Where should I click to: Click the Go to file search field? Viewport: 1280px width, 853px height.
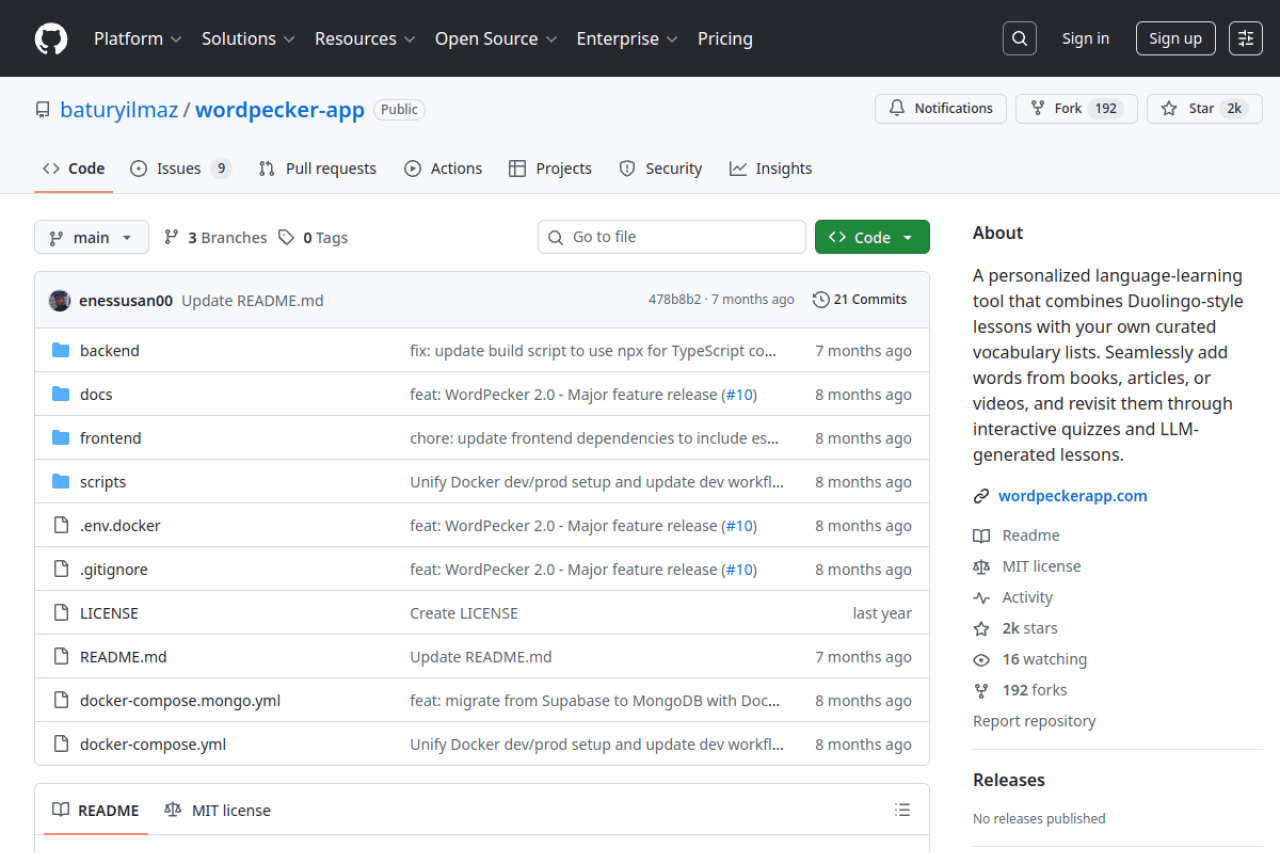tap(672, 238)
